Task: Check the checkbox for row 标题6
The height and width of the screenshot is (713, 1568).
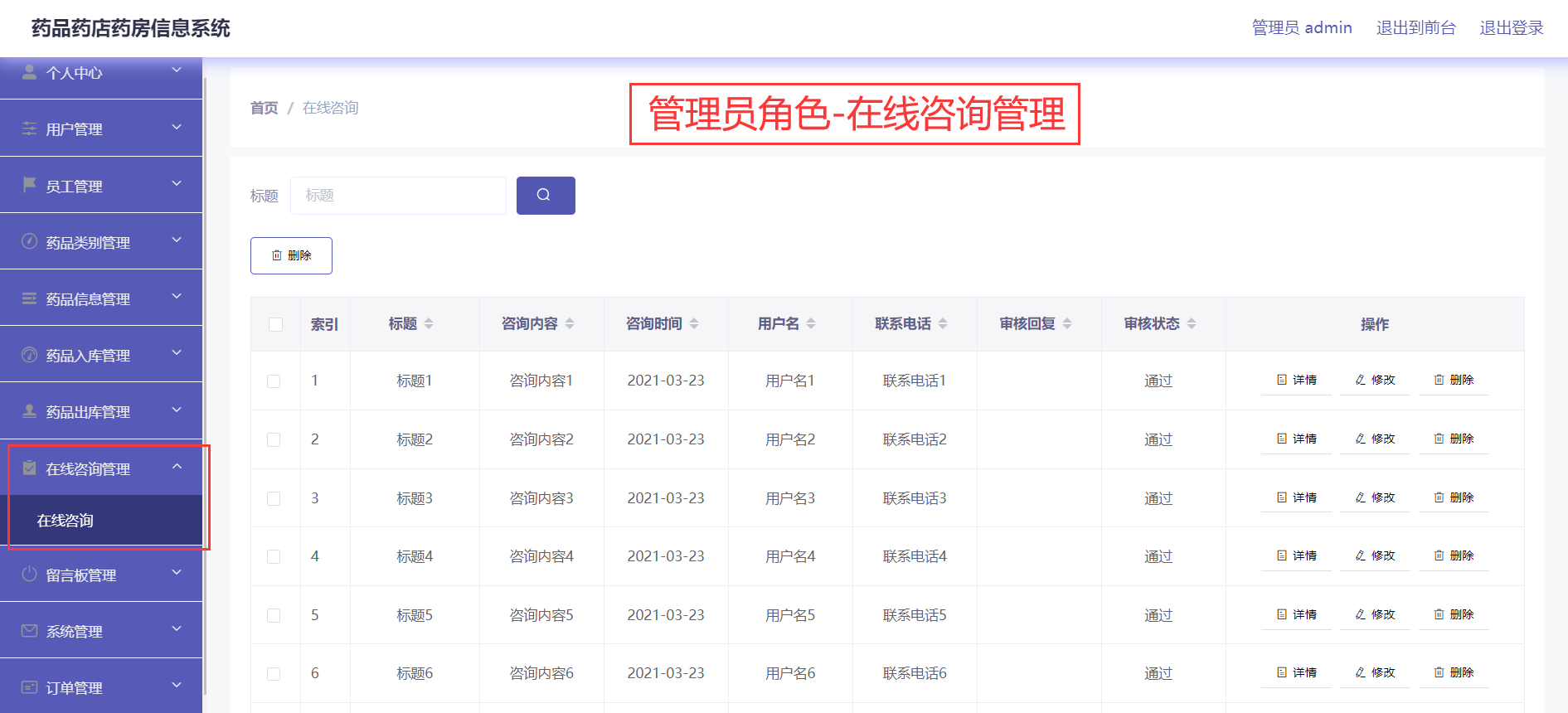Action: coord(274,674)
